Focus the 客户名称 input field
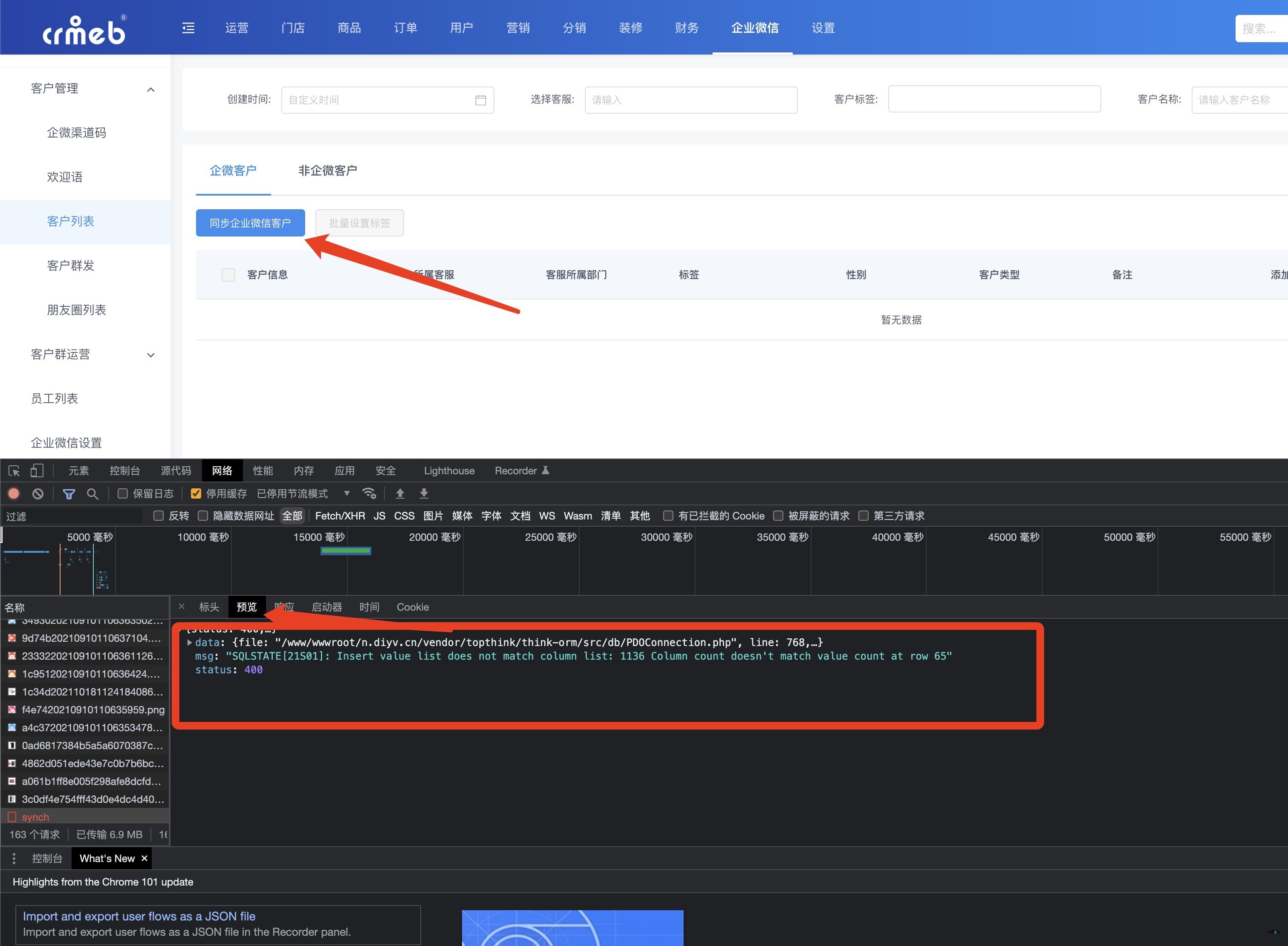The image size is (1288, 946). (x=1240, y=100)
